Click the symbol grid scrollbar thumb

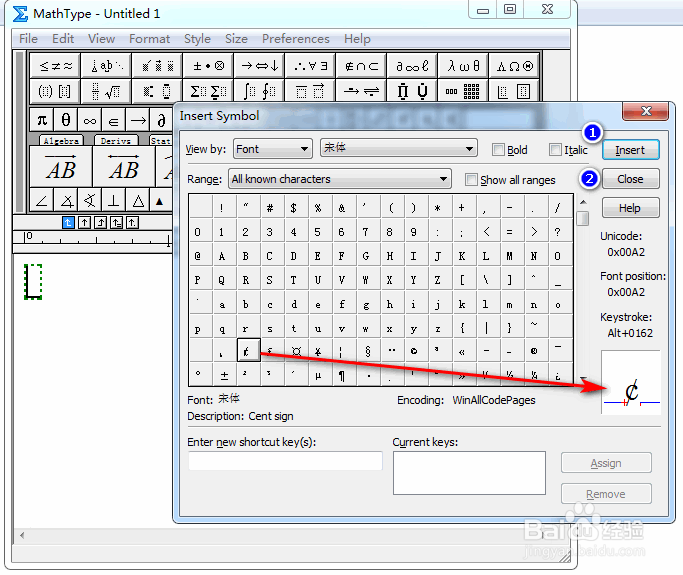point(582,218)
